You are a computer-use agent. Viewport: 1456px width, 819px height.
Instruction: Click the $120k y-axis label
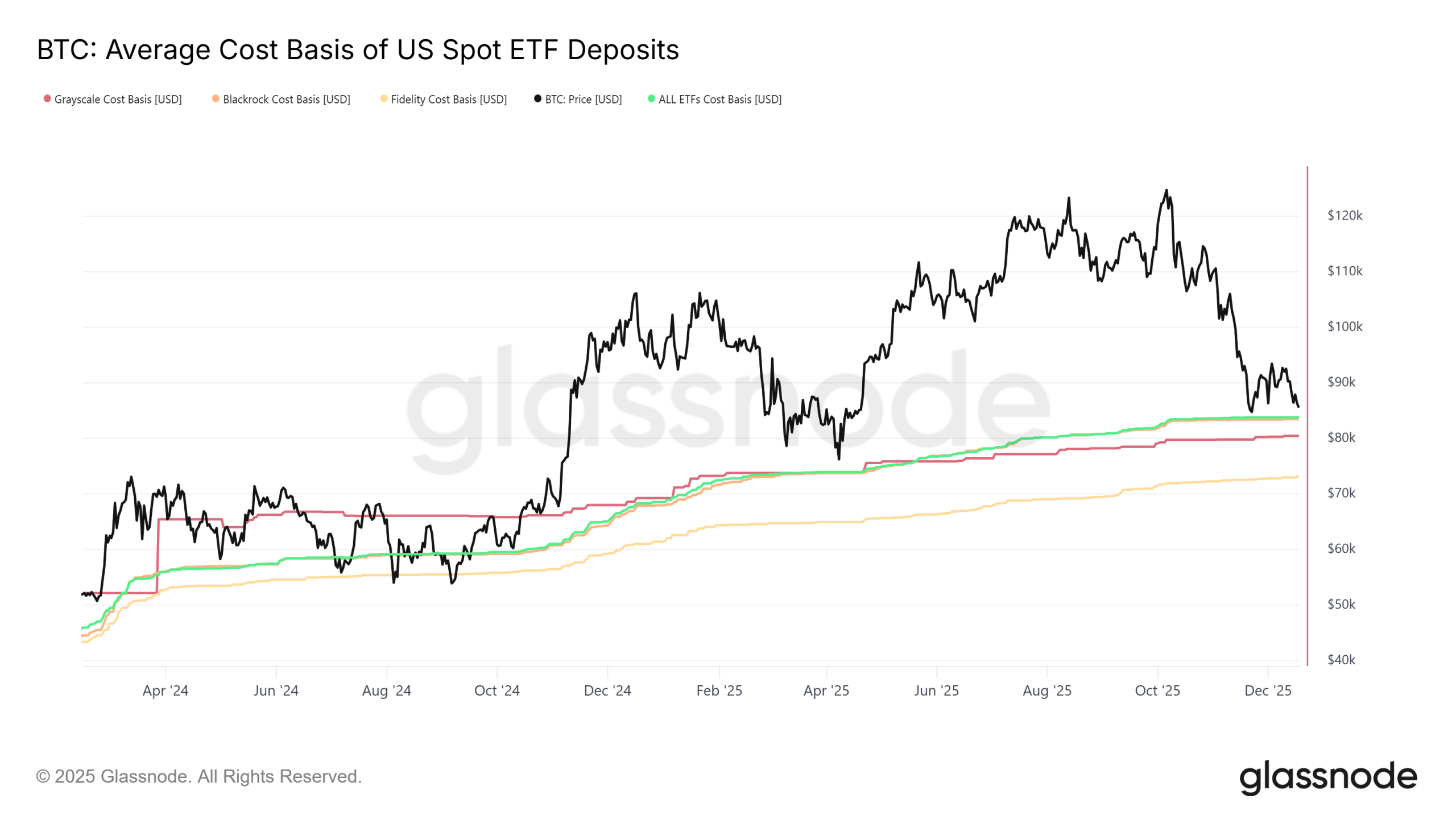1345,216
